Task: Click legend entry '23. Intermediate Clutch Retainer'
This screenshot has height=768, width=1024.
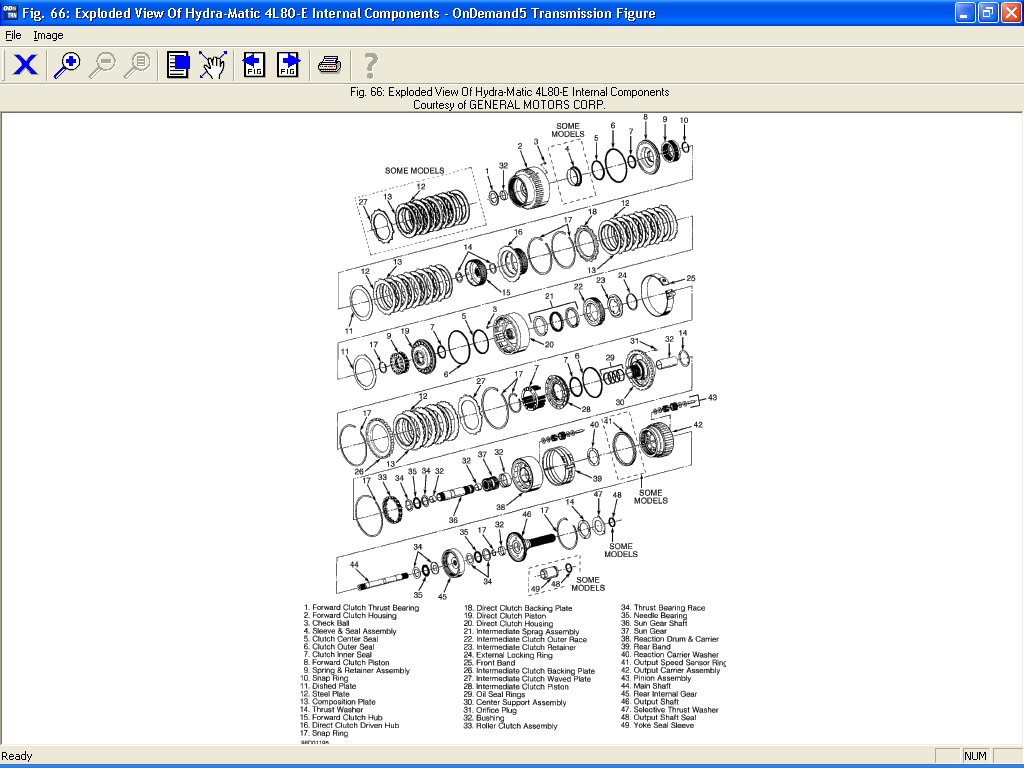Action: [520, 647]
